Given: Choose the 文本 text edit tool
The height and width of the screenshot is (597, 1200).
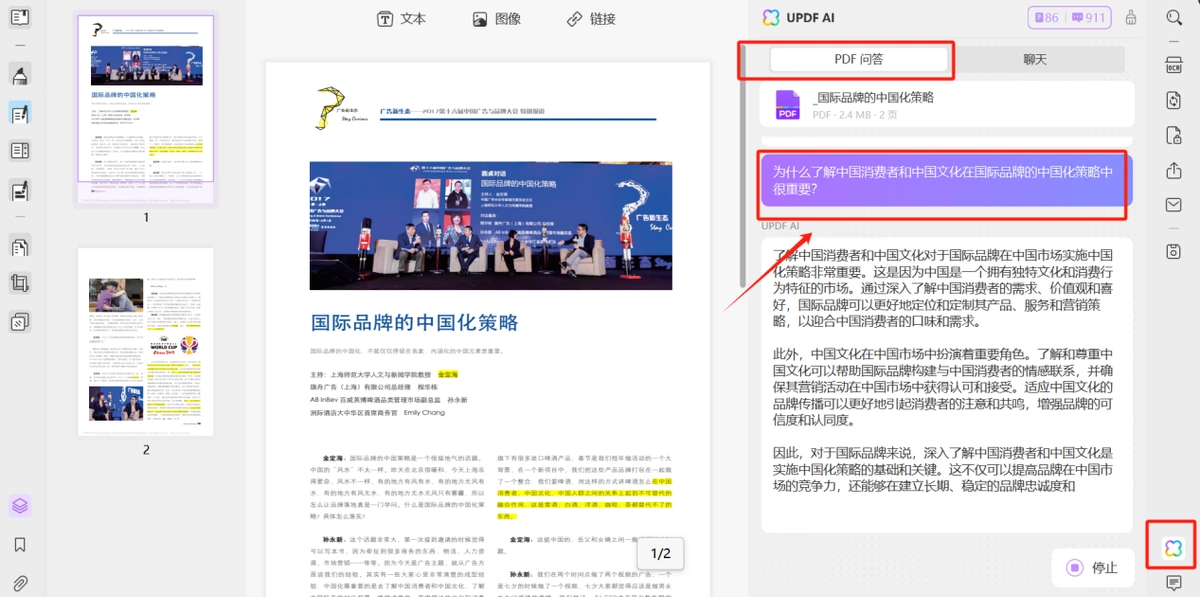Looking at the screenshot, I should [x=401, y=19].
